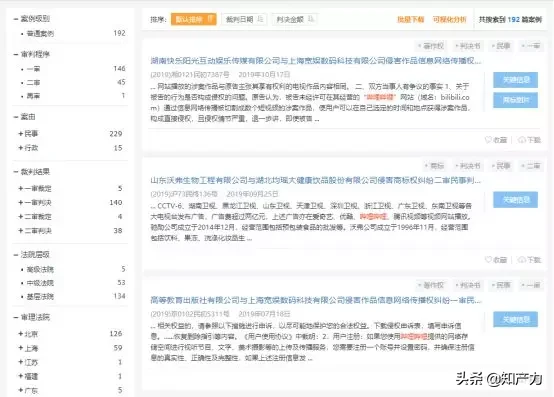Sort by 默认排序
This screenshot has height=397, width=554.
pyautogui.click(x=194, y=19)
